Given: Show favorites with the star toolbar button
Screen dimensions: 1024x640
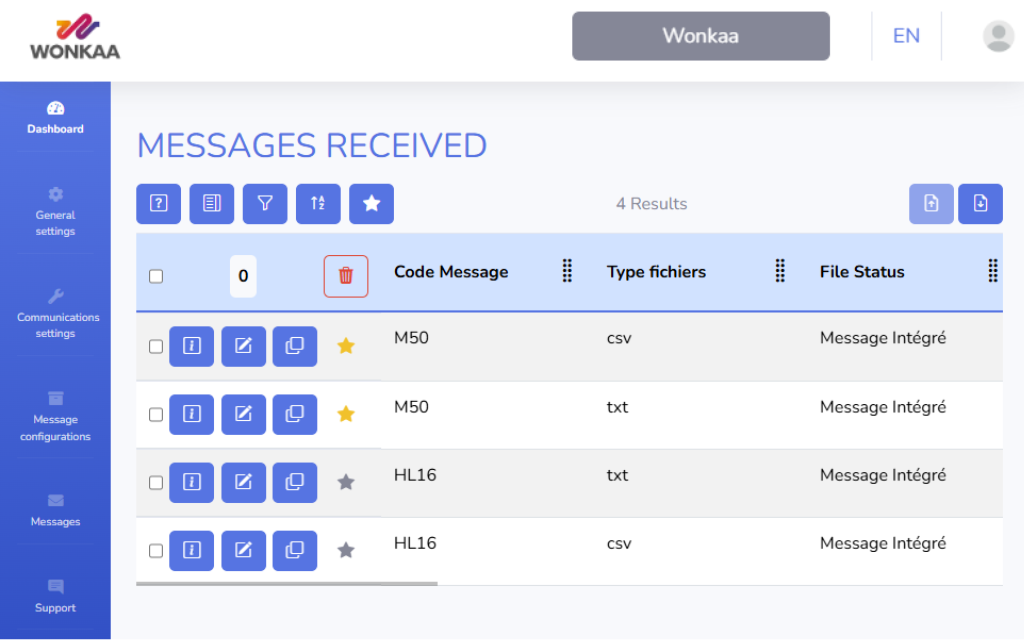Looking at the screenshot, I should pyautogui.click(x=372, y=204).
